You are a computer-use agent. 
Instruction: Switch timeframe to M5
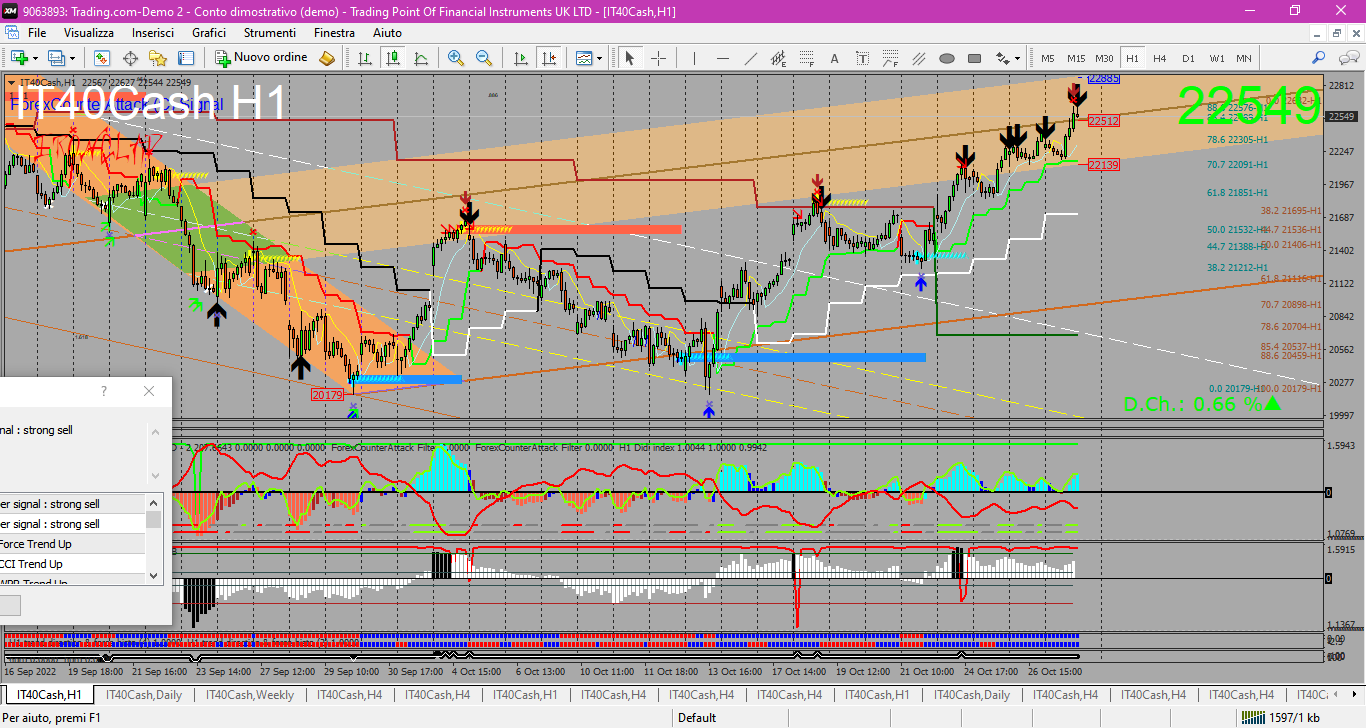pos(1048,58)
